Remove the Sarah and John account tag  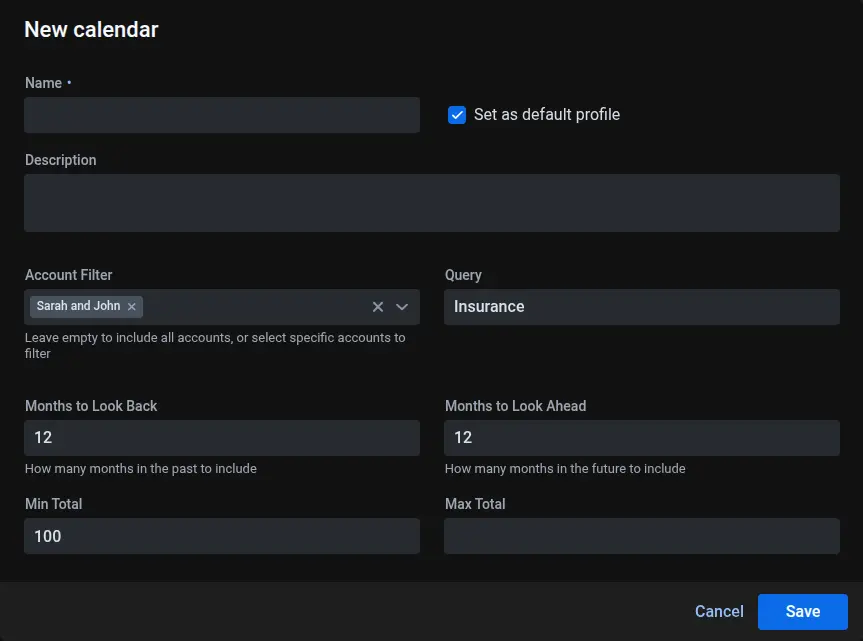tap(131, 307)
